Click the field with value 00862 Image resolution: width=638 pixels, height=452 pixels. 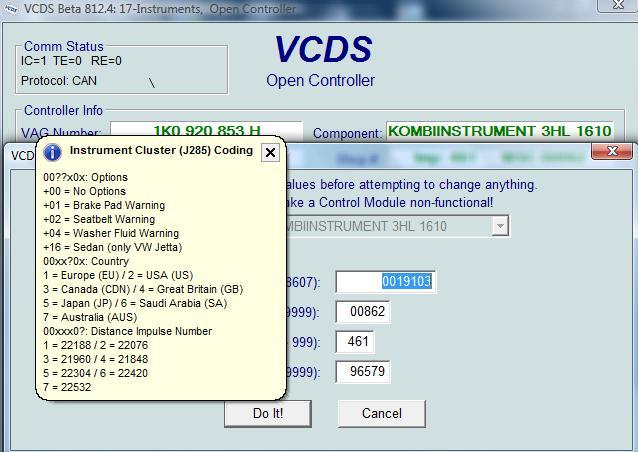(363, 312)
